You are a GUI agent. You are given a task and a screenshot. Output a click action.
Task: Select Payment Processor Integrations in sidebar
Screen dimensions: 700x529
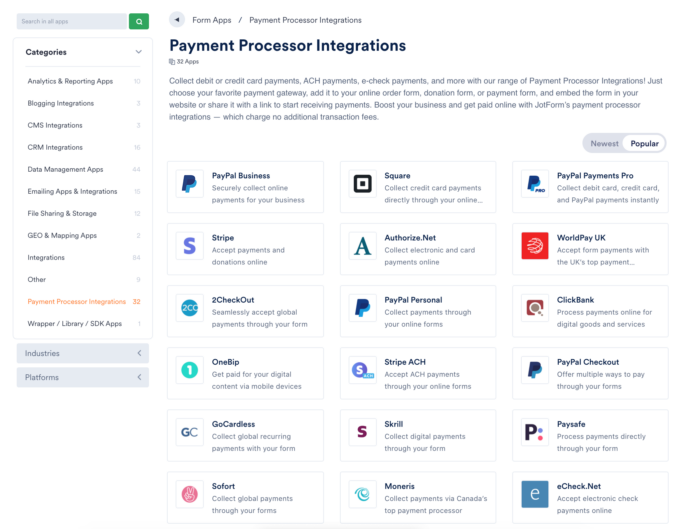coord(77,301)
